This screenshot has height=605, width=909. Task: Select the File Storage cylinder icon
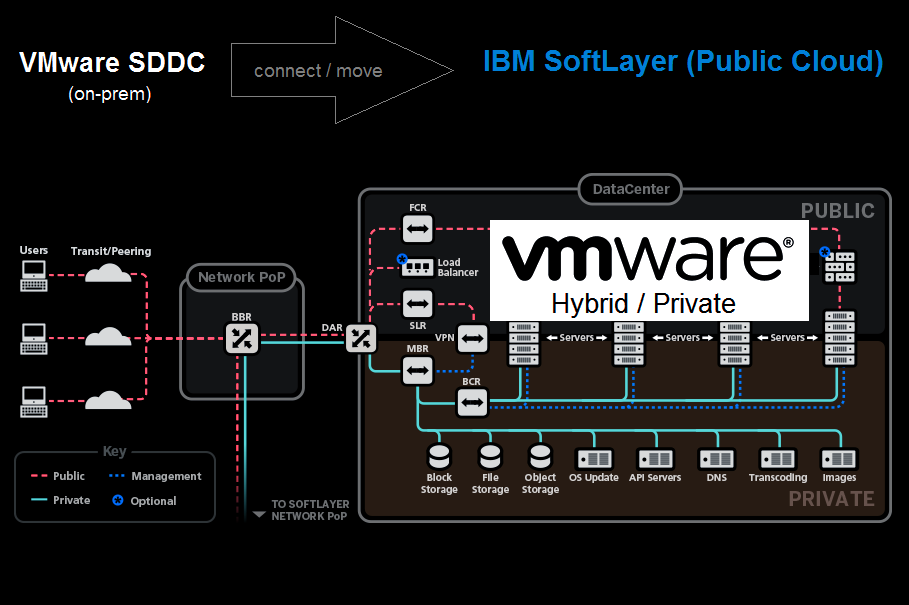point(490,456)
